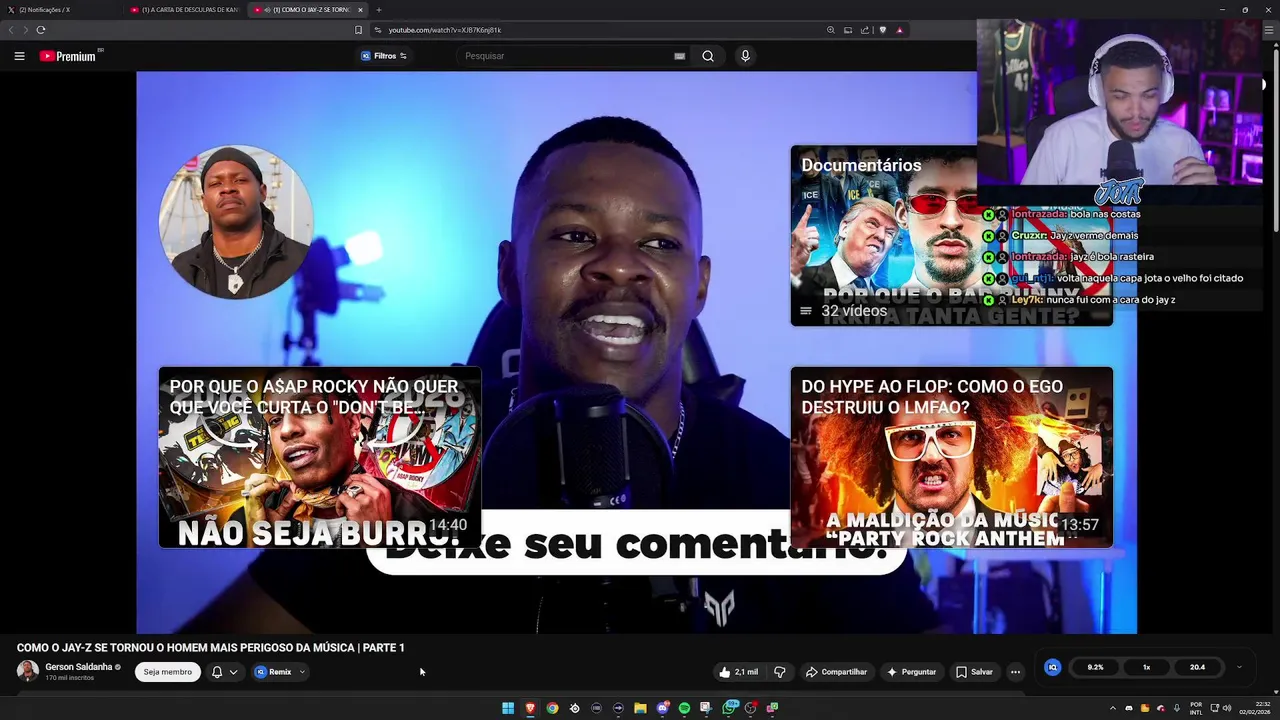This screenshot has height=720, width=1280.
Task: Click the POR INTL language indicator
Action: point(1196,708)
